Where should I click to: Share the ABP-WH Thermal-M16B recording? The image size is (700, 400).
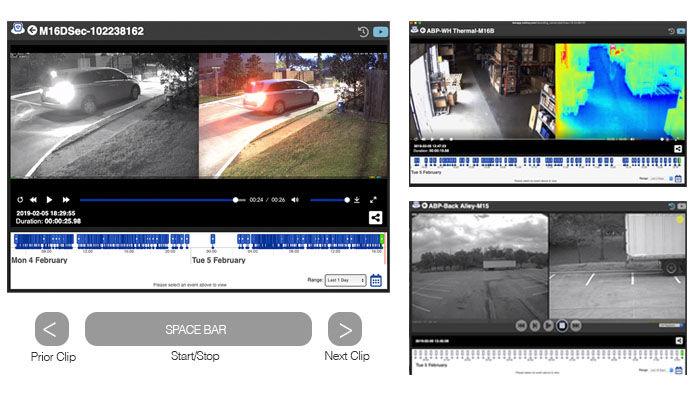[678, 148]
